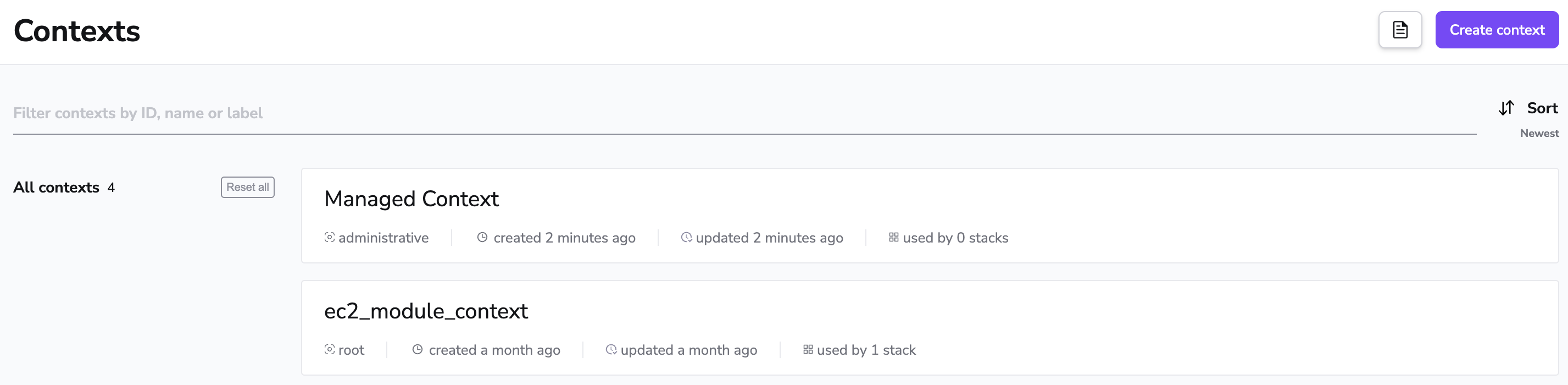Click used by 0 stacks on Managed Context
The image size is (1568, 385).
[955, 238]
